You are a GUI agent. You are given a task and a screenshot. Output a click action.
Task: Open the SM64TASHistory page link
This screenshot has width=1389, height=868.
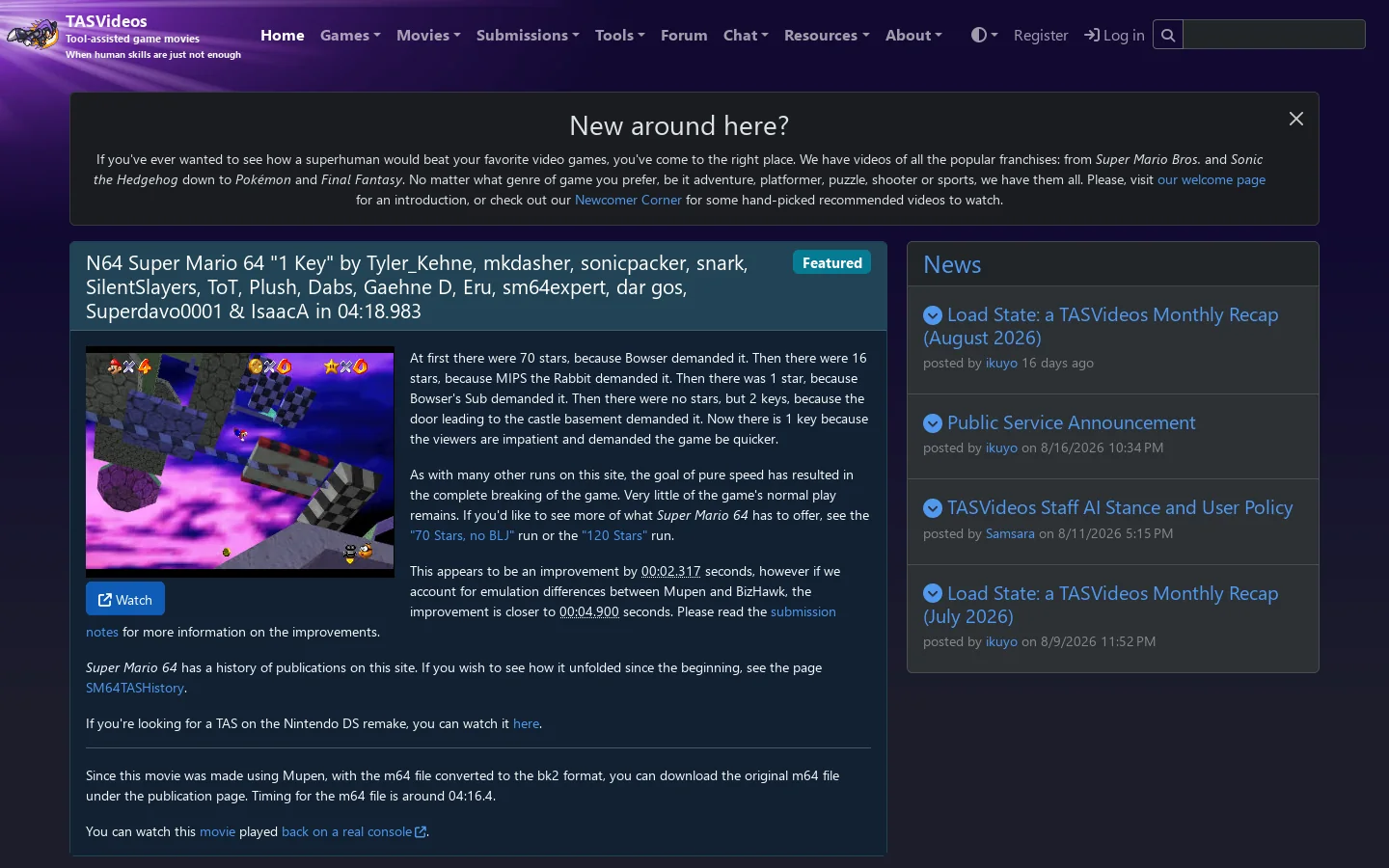[135, 689]
